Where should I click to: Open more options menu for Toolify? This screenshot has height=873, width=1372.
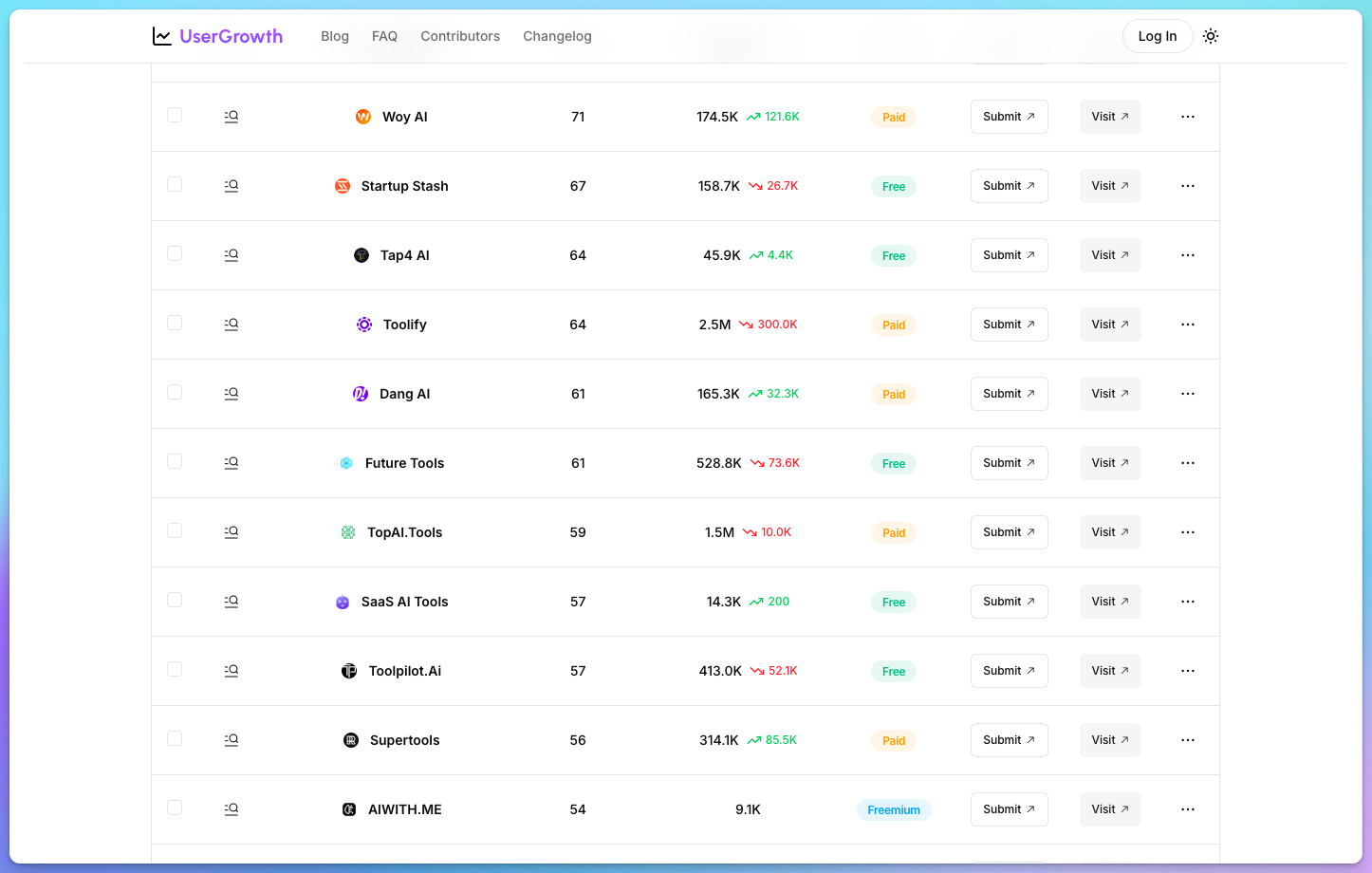click(x=1188, y=325)
